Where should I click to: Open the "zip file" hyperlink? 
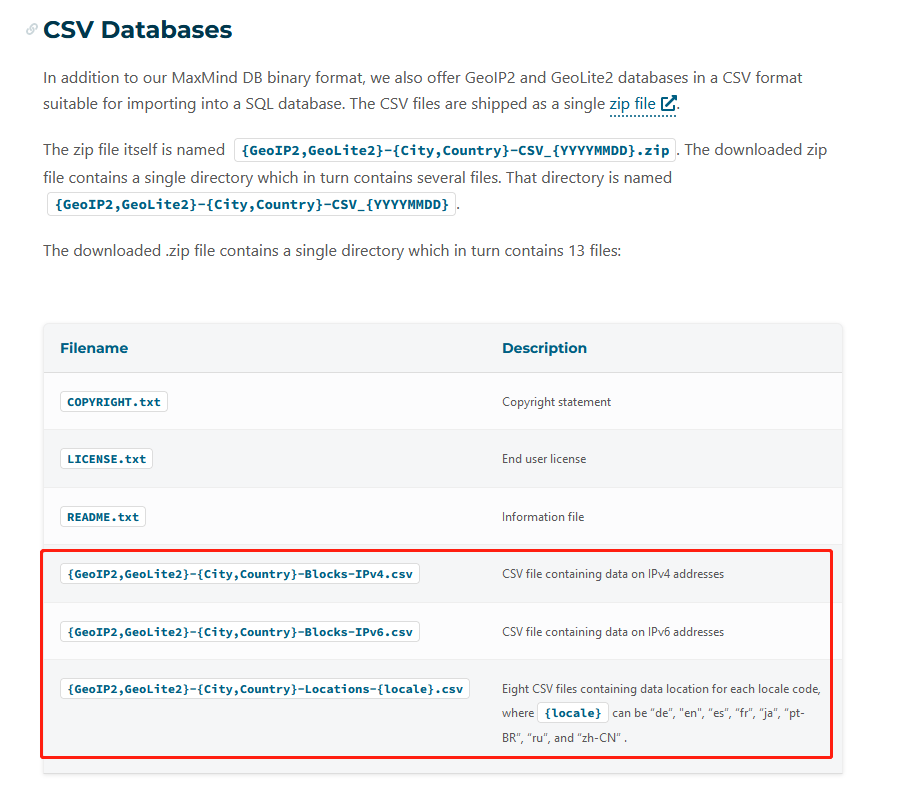632,104
